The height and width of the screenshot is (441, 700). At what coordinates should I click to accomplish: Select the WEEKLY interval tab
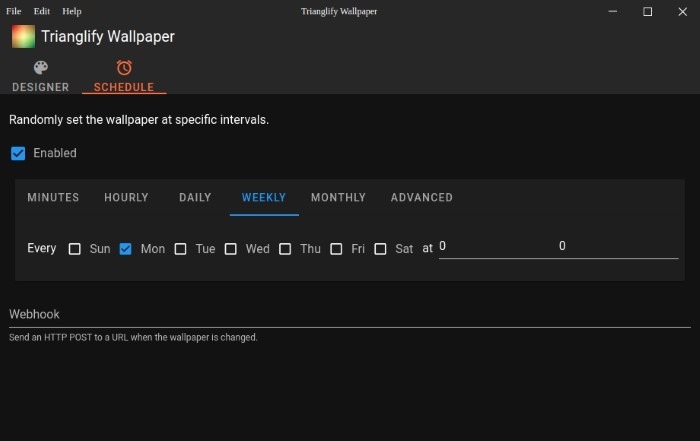[264, 197]
